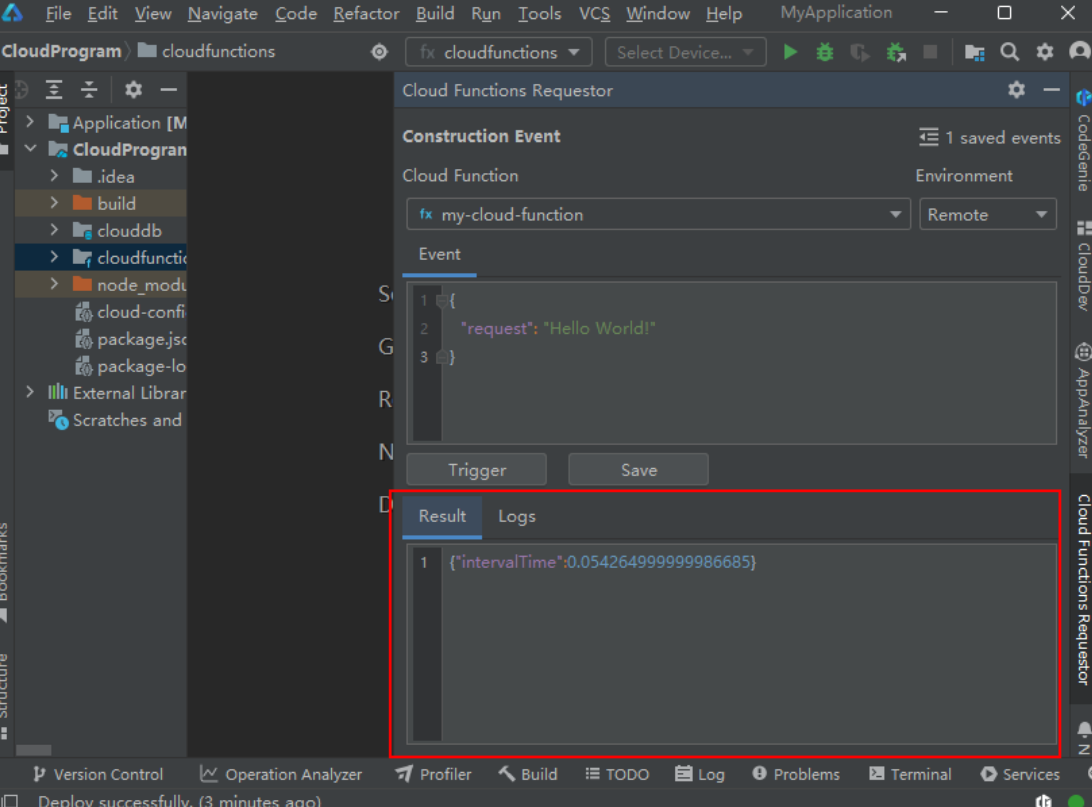The image size is (1092, 807).
Task: Open IDE settings gear in main toolbar
Action: point(1045,52)
